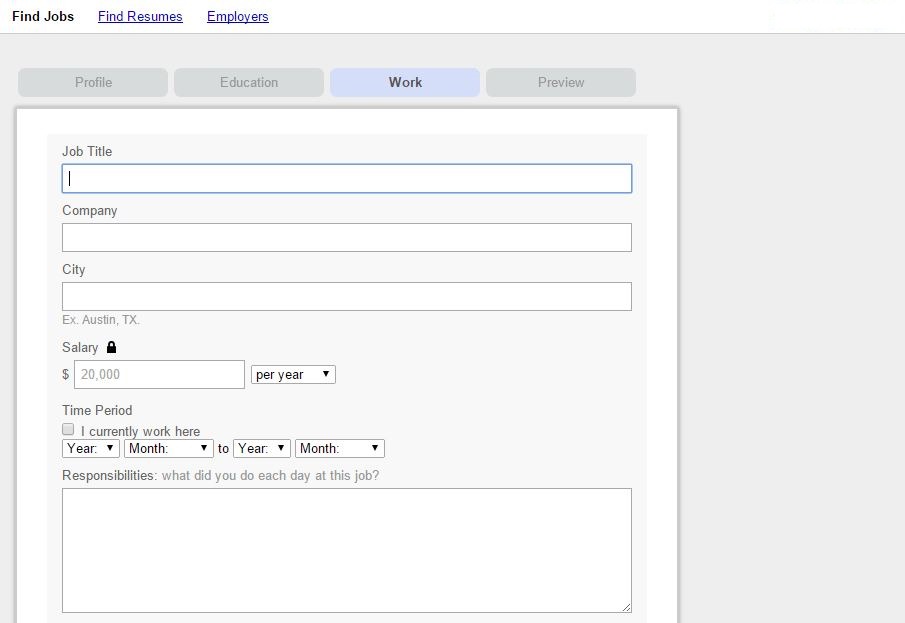Open the 'per year' salary period dropdown
The height and width of the screenshot is (623, 905).
pos(293,374)
